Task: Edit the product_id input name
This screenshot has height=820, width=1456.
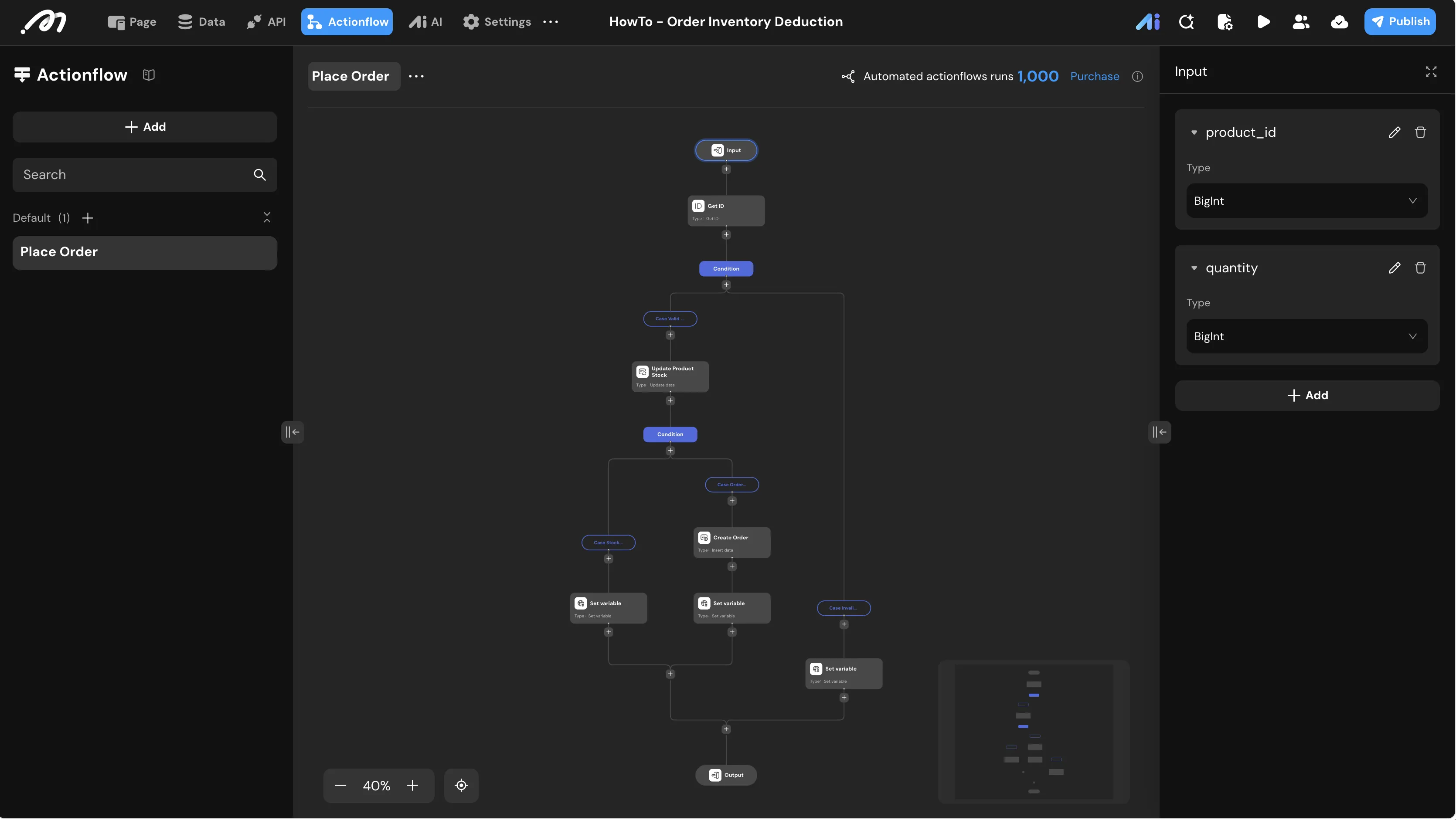Action: [x=1395, y=133]
